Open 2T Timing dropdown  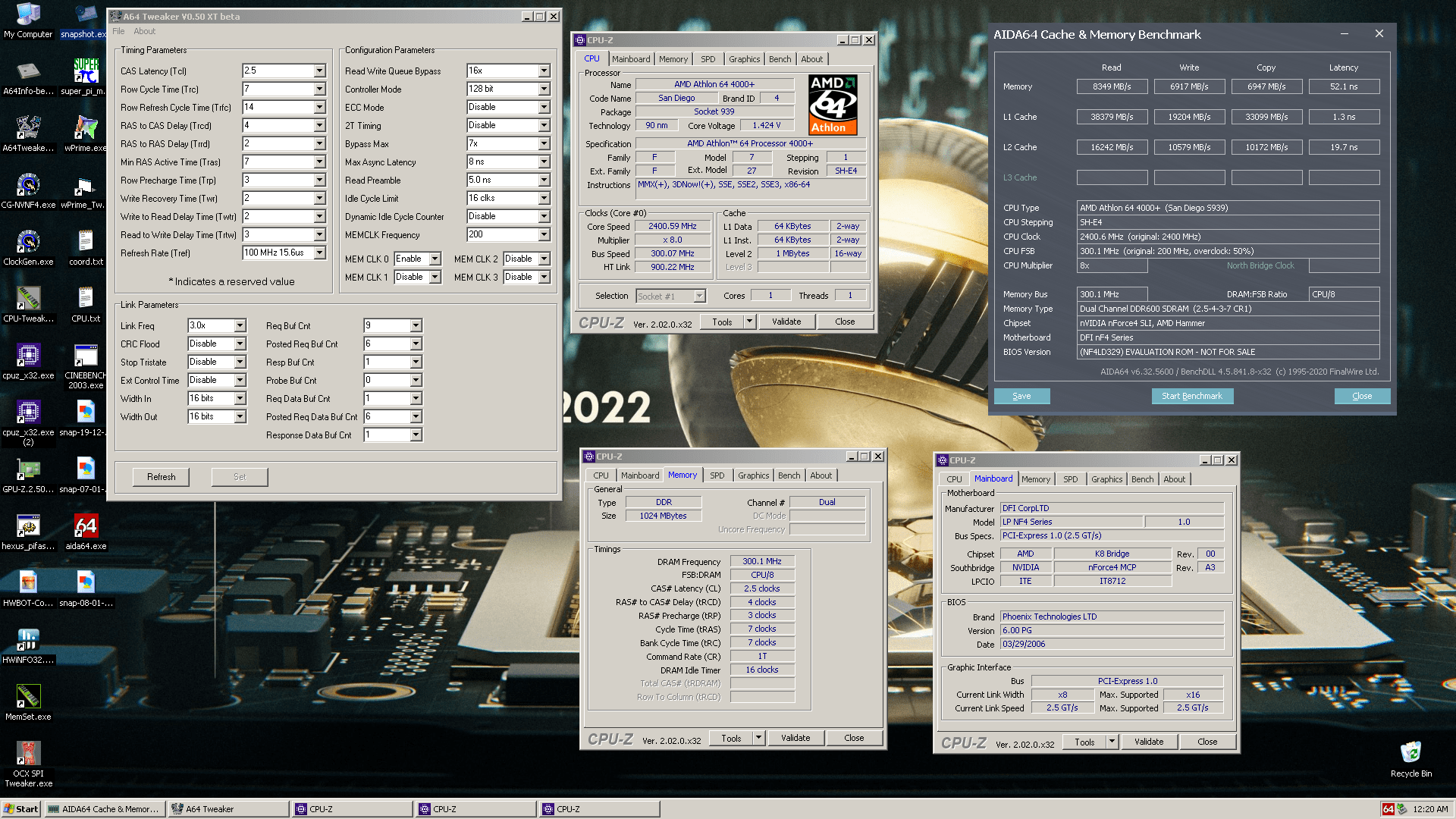click(x=544, y=125)
